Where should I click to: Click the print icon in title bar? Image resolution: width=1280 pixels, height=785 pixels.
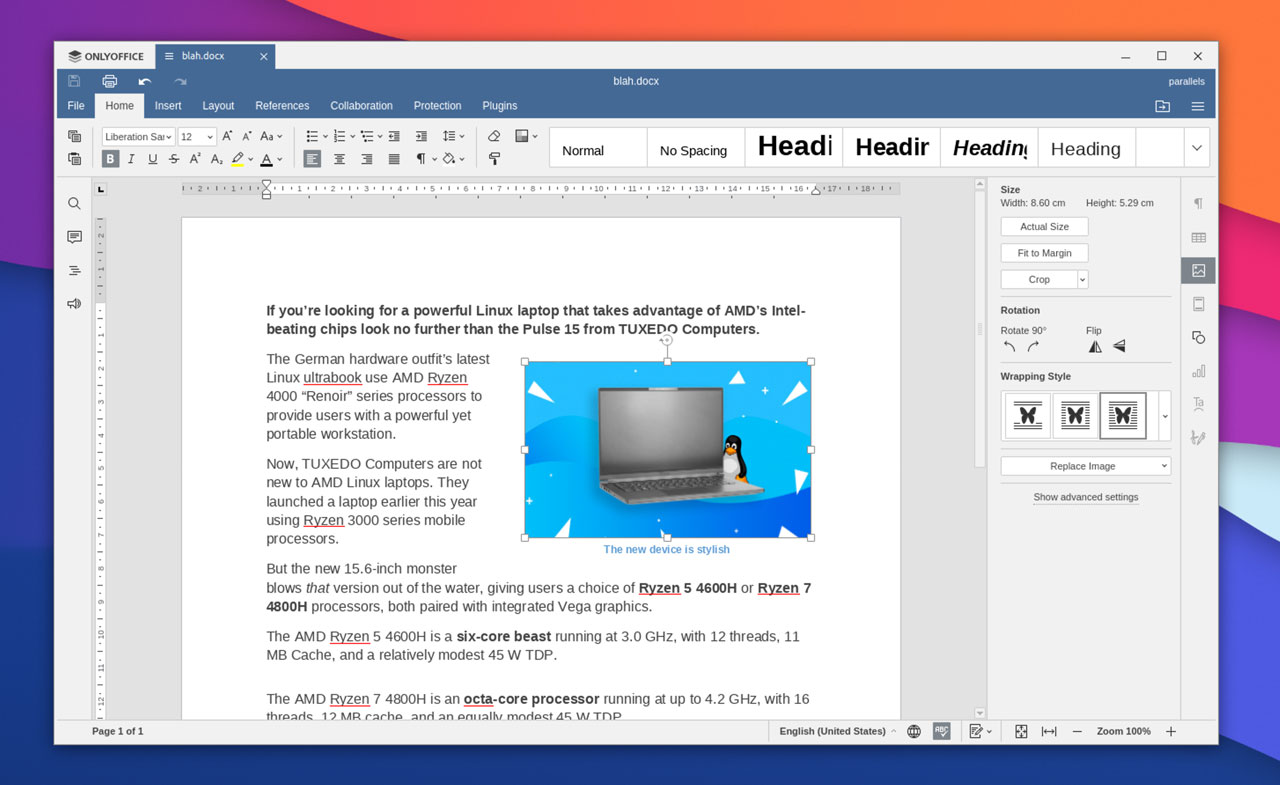110,81
